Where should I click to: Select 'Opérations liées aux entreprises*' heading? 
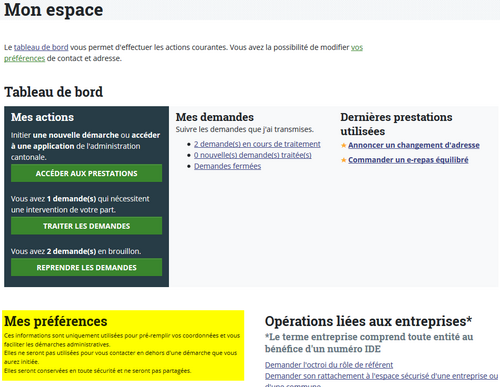pos(368,321)
